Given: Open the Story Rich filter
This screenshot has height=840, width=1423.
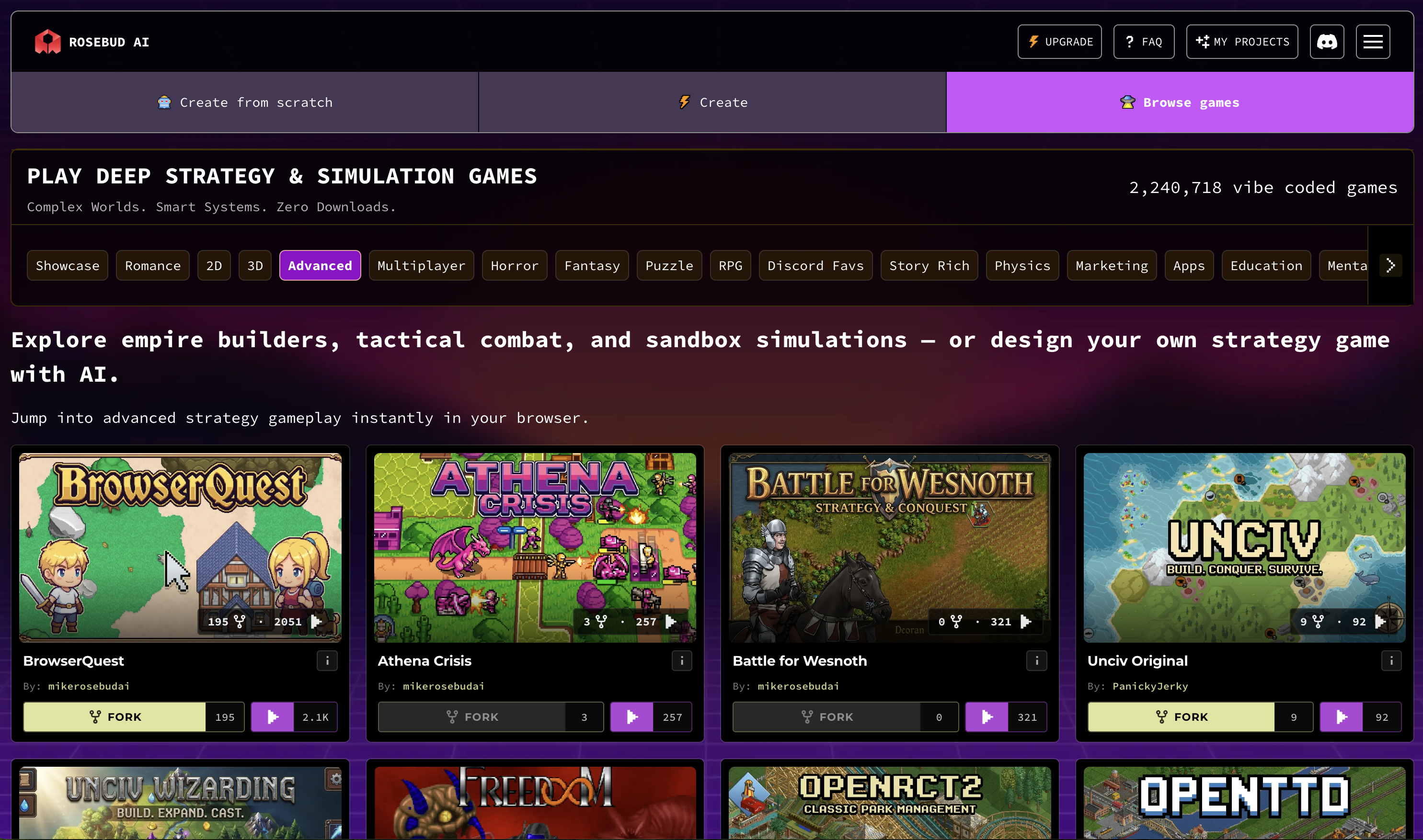Looking at the screenshot, I should 929,265.
